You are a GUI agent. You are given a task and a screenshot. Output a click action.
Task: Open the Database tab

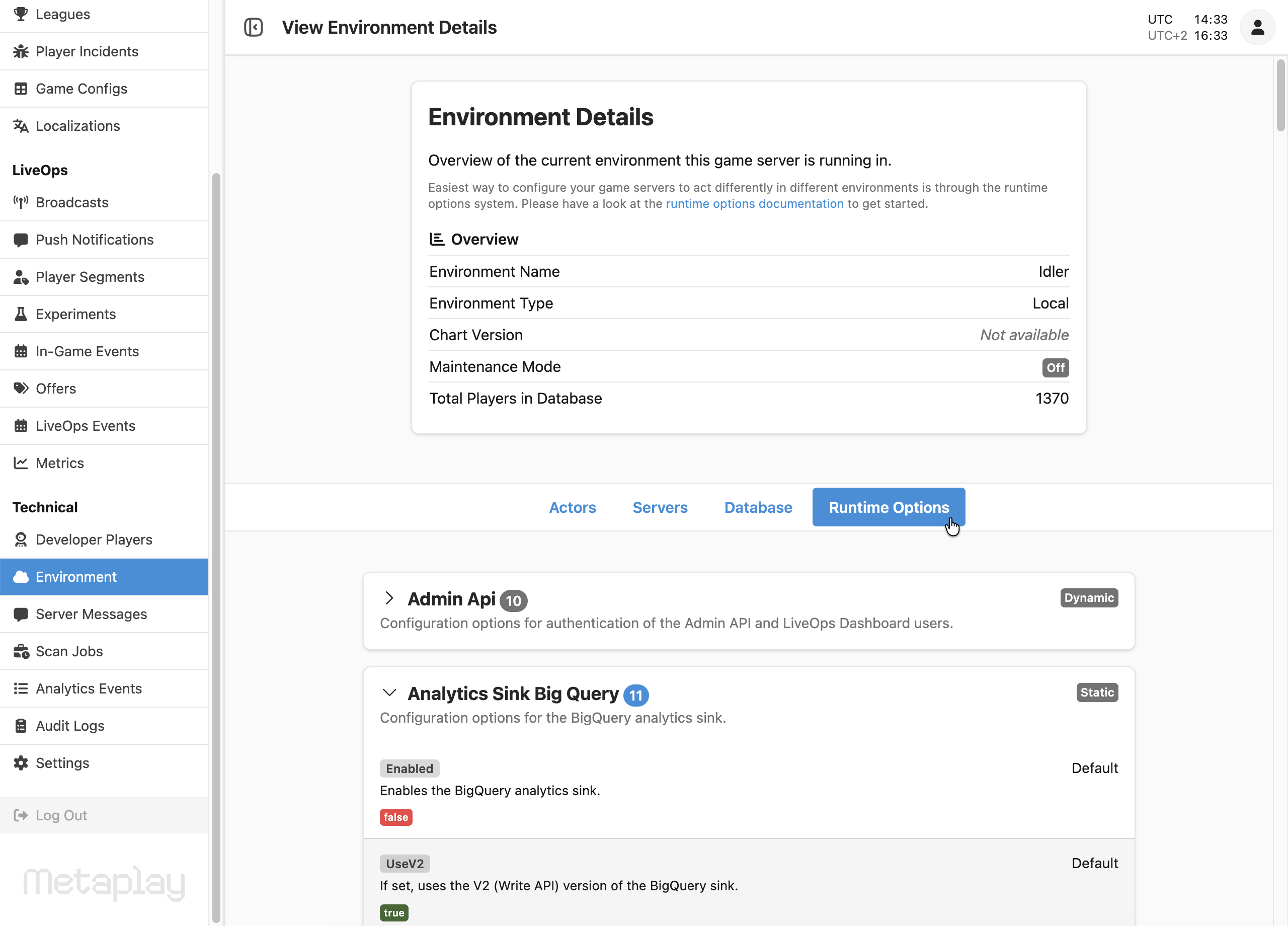coord(758,507)
